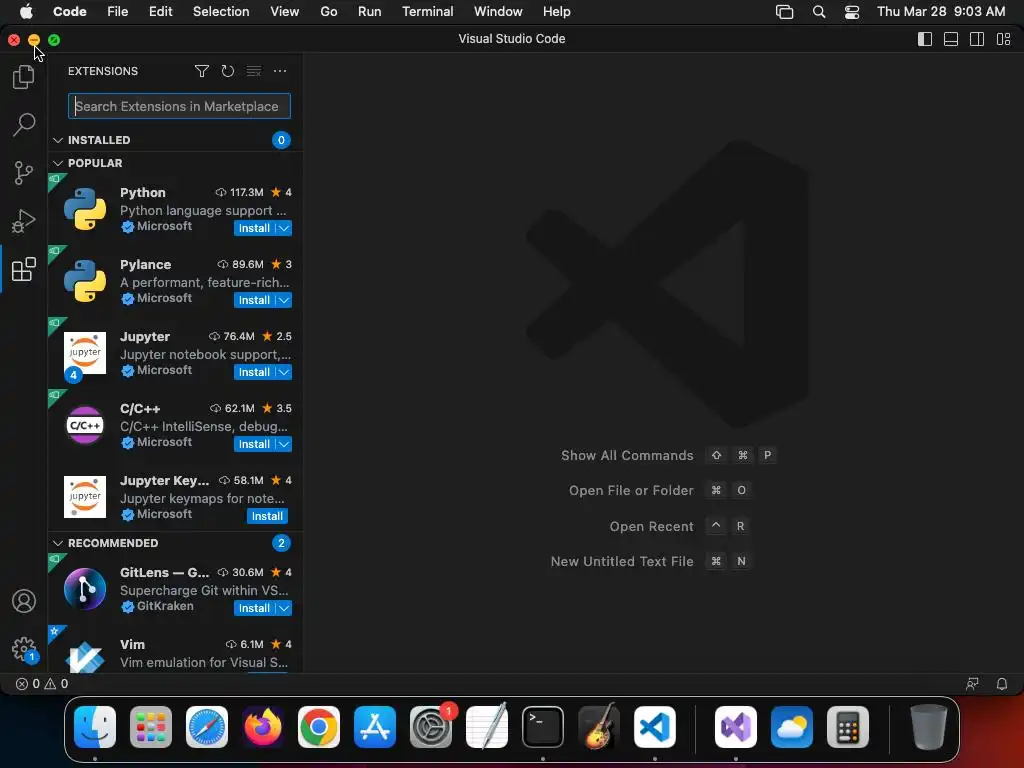Open the C/C++ extension icon
The image size is (1024, 768).
point(85,425)
